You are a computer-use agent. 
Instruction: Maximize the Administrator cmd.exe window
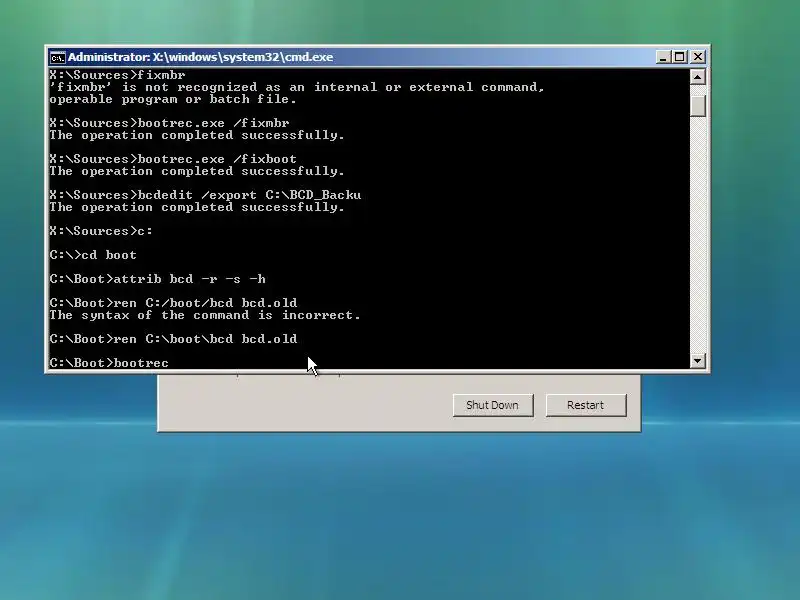[x=680, y=57]
